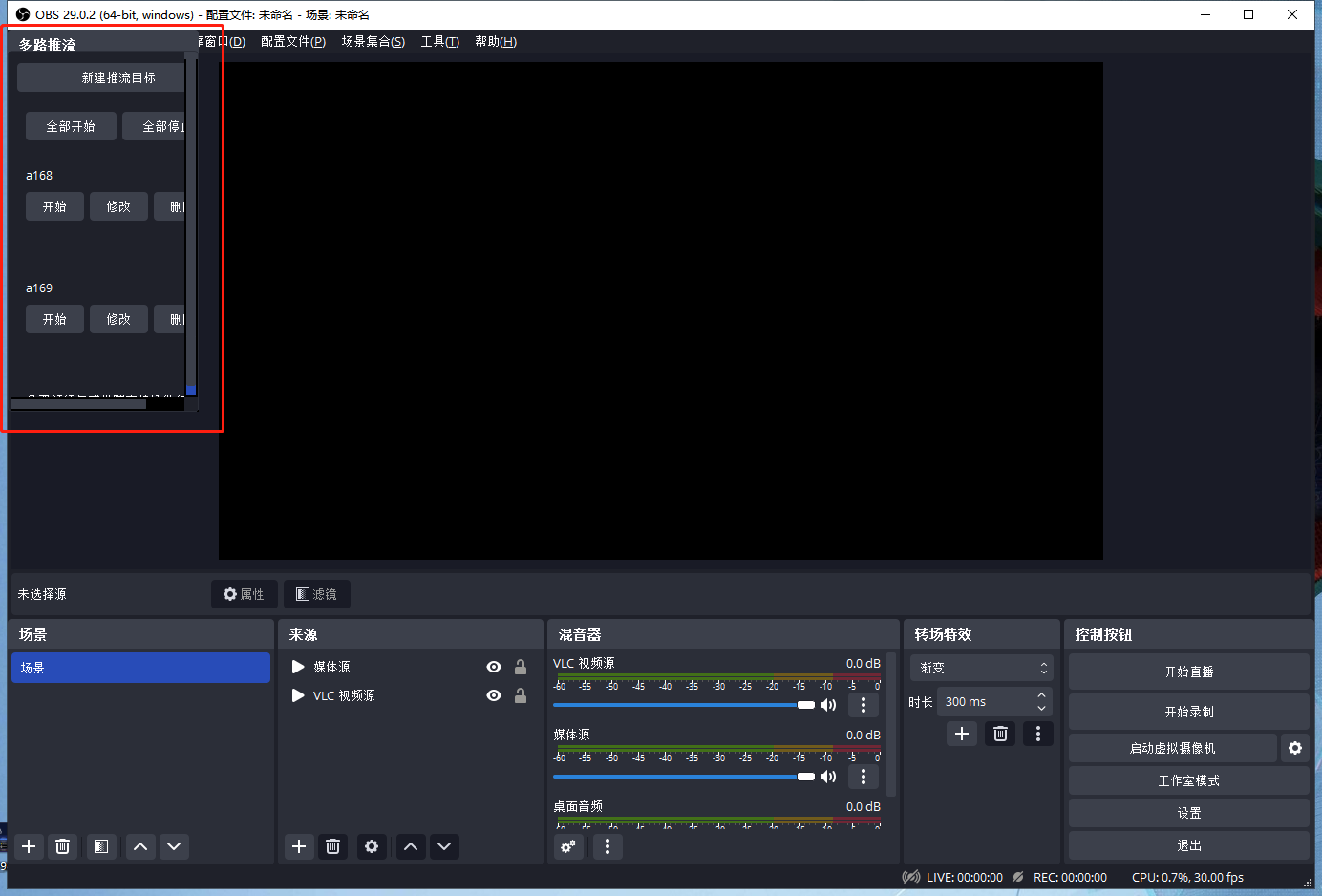Image resolution: width=1322 pixels, height=896 pixels.
Task: Play the VLC 视频源 source triangle icon
Action: [x=298, y=695]
